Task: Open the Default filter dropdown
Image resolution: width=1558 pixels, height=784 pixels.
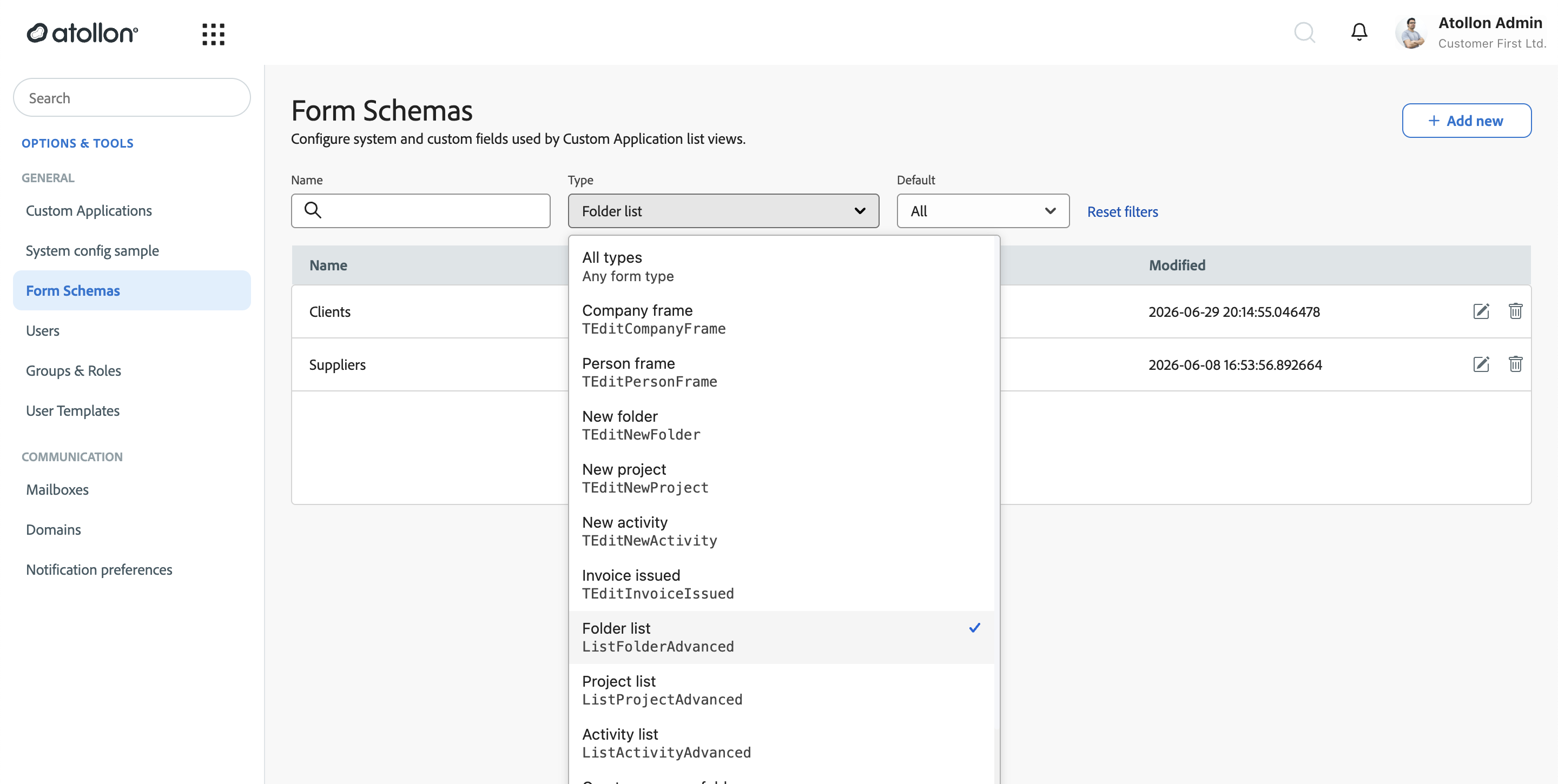Action: point(983,210)
